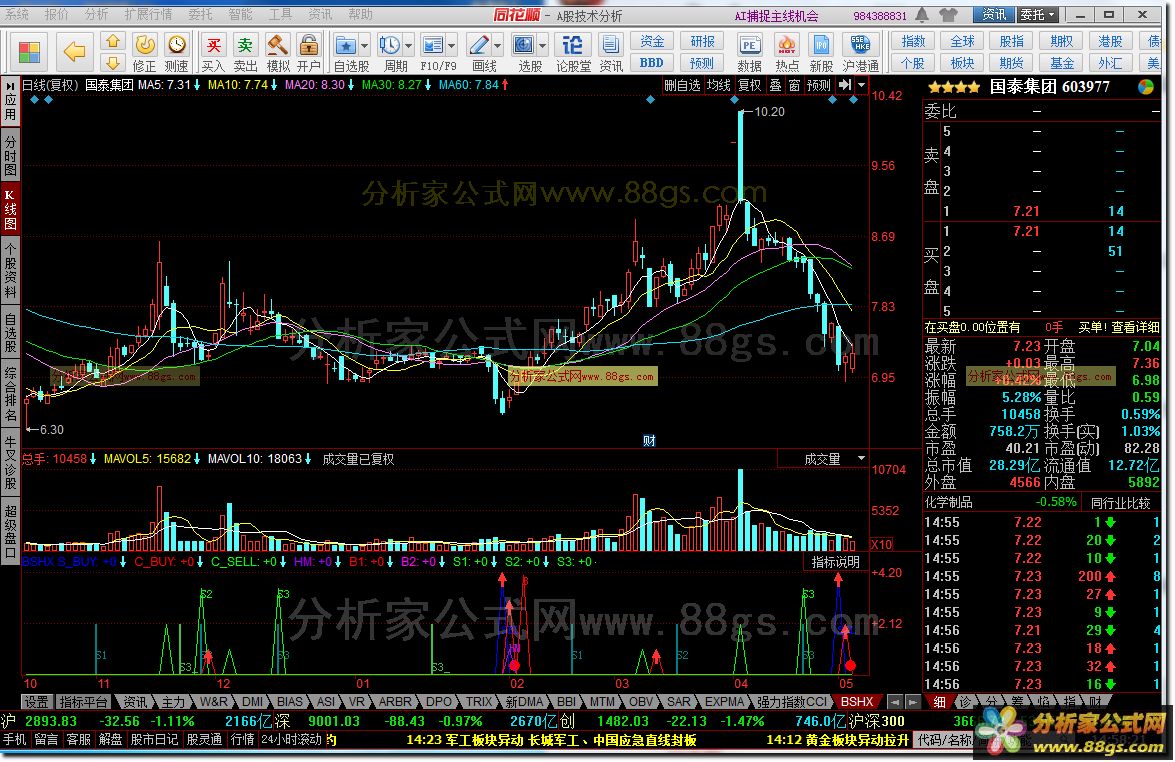Click the down arrow page navigation icon

tap(112, 63)
